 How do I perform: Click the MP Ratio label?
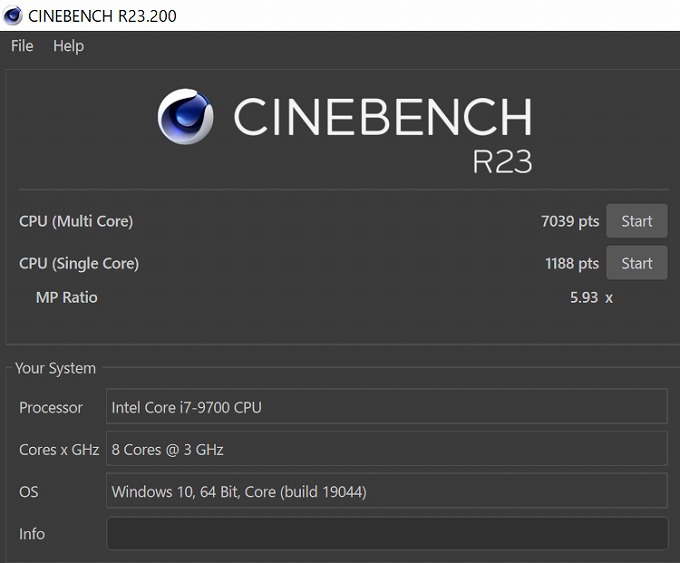[x=66, y=297]
